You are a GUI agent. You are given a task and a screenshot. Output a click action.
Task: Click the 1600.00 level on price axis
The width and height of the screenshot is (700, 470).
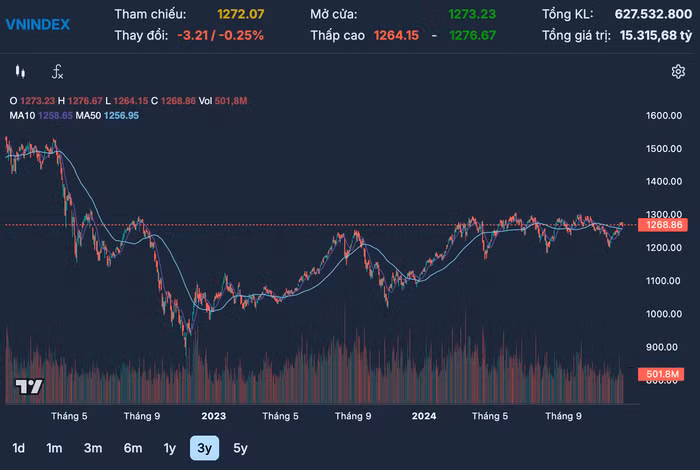[x=662, y=116]
